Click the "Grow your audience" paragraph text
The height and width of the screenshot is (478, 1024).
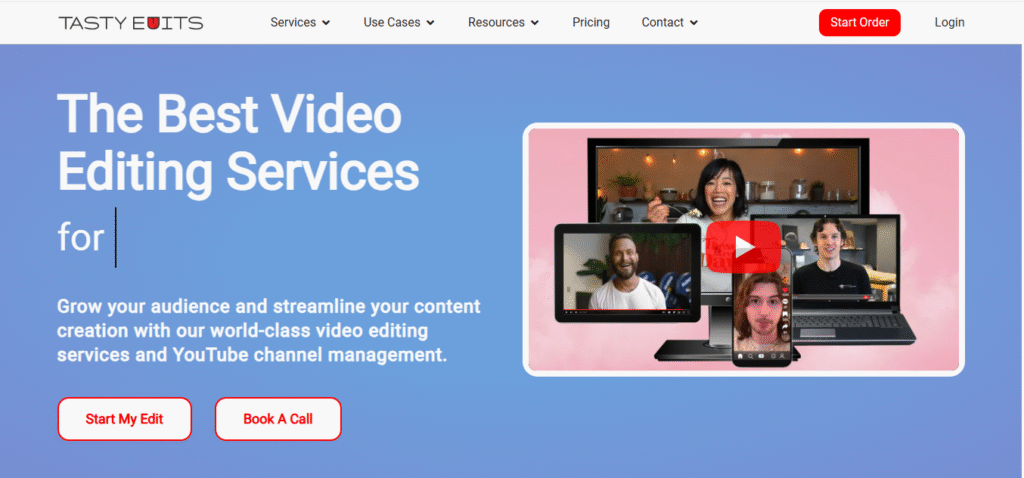(268, 331)
